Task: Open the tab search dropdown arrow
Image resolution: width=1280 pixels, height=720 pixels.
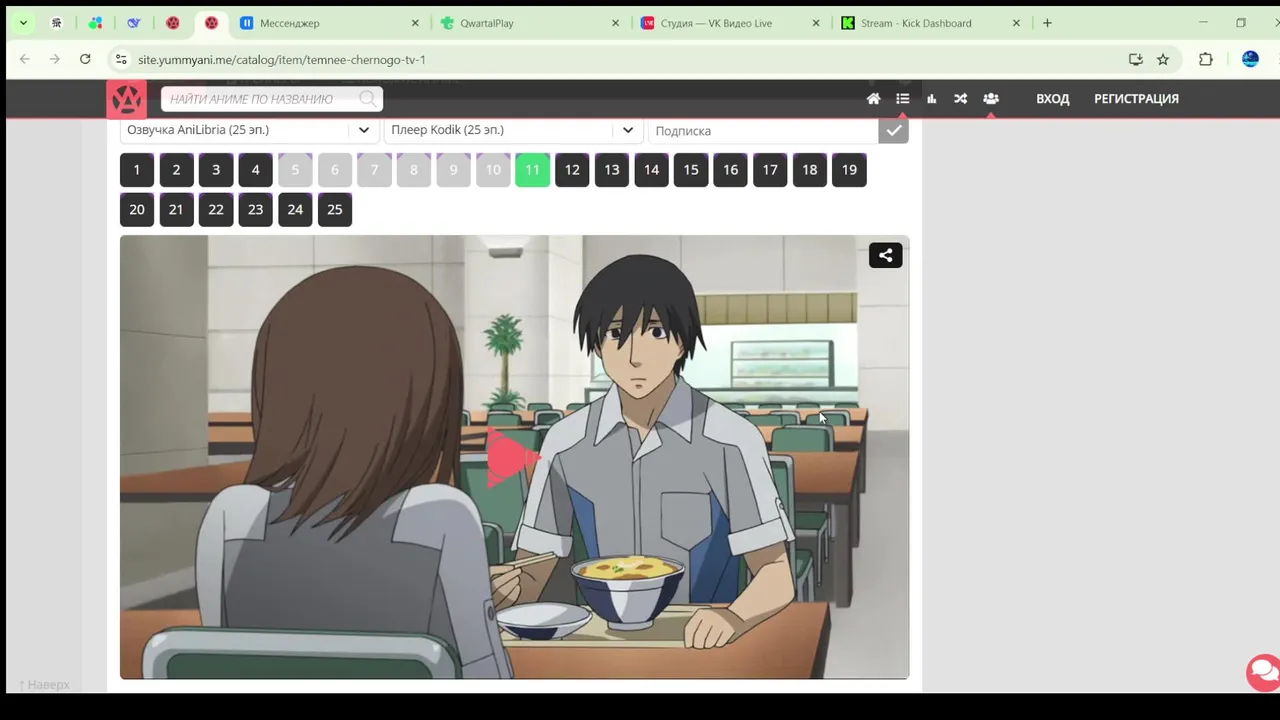Action: (23, 23)
